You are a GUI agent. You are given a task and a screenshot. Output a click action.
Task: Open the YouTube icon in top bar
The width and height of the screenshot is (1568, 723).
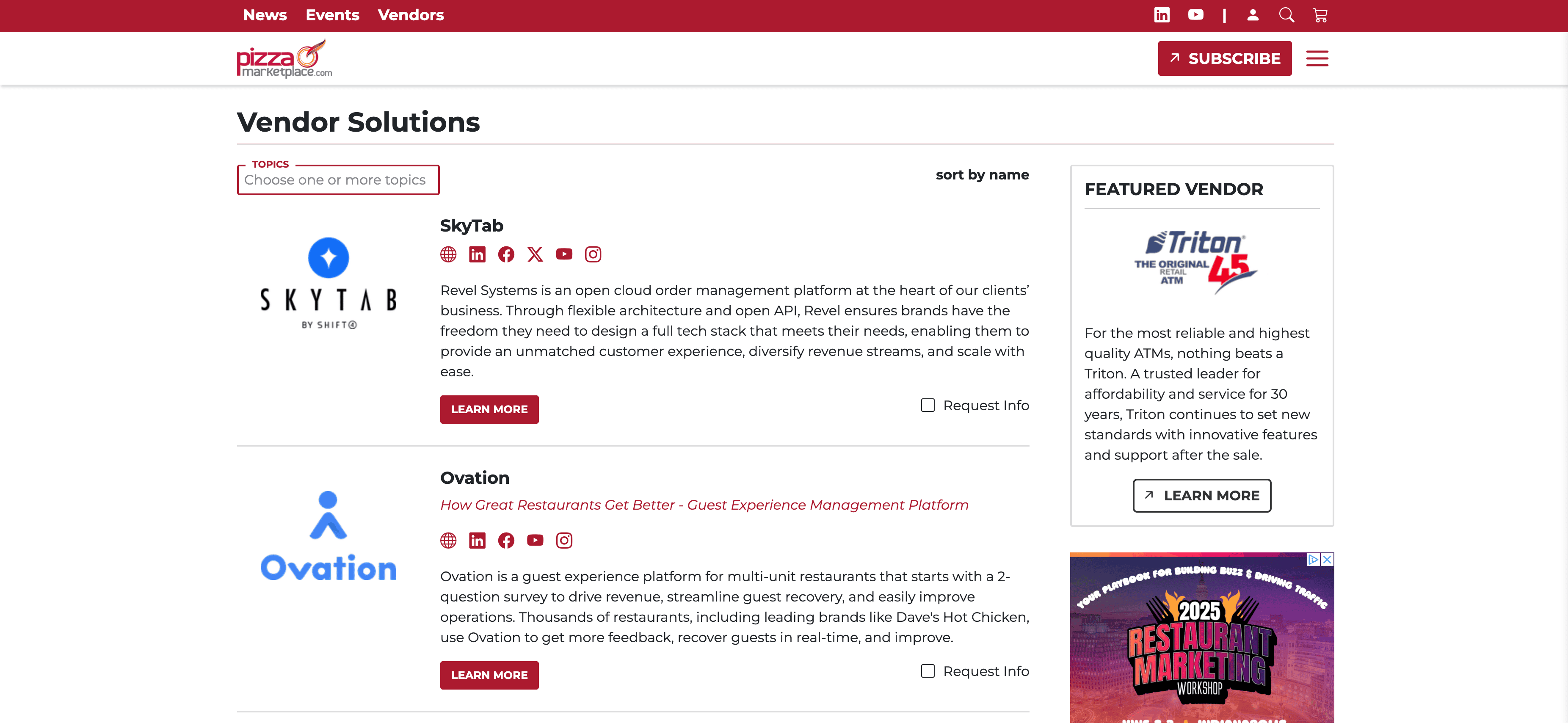tap(1195, 15)
